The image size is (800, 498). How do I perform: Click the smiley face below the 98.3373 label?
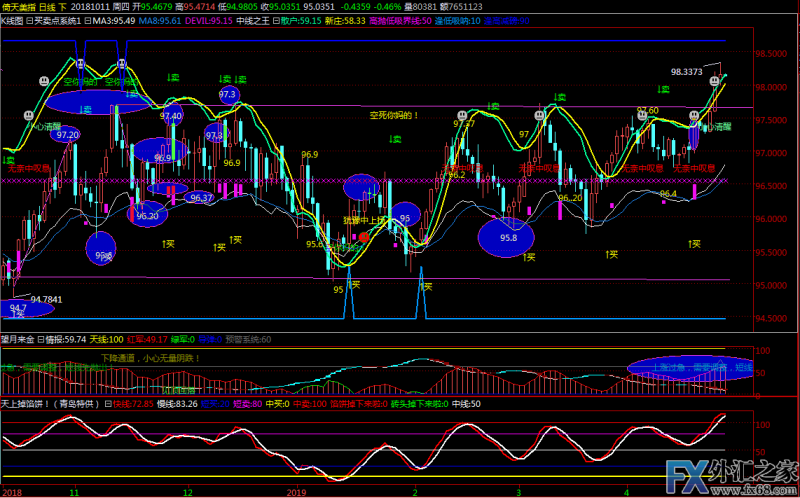715,81
